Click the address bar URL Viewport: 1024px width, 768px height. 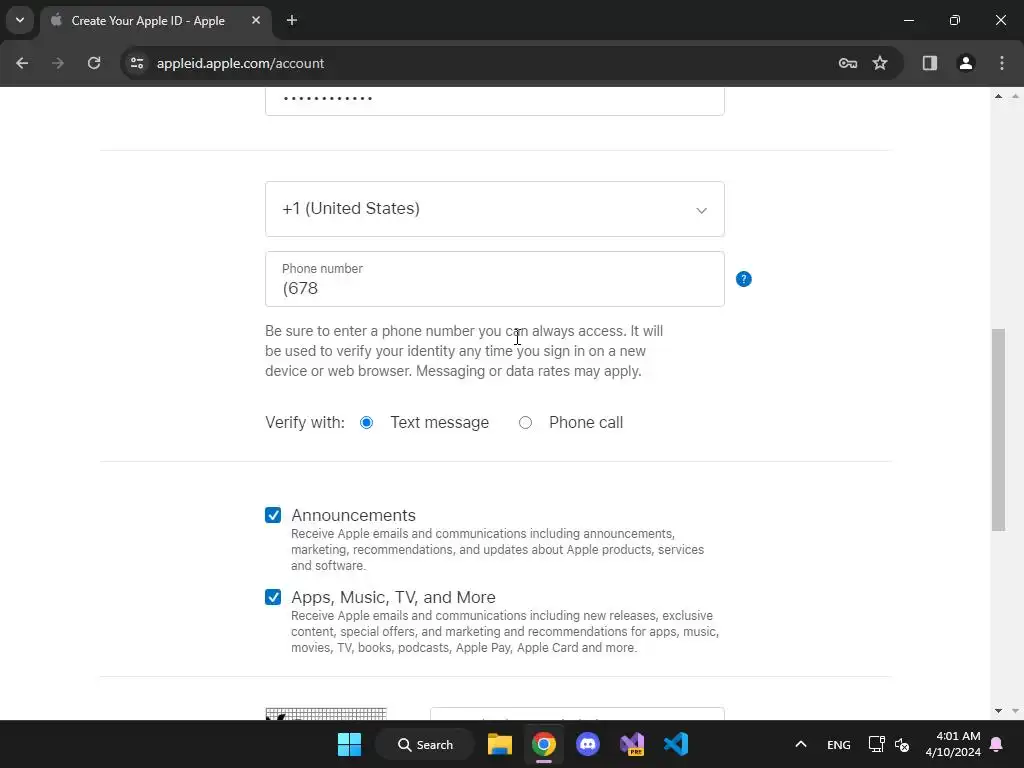click(240, 63)
